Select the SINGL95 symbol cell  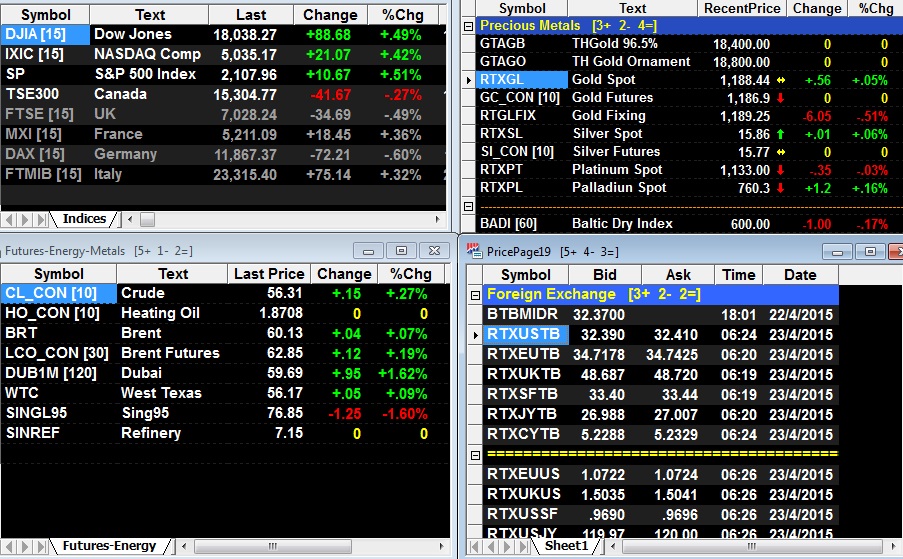[58, 413]
